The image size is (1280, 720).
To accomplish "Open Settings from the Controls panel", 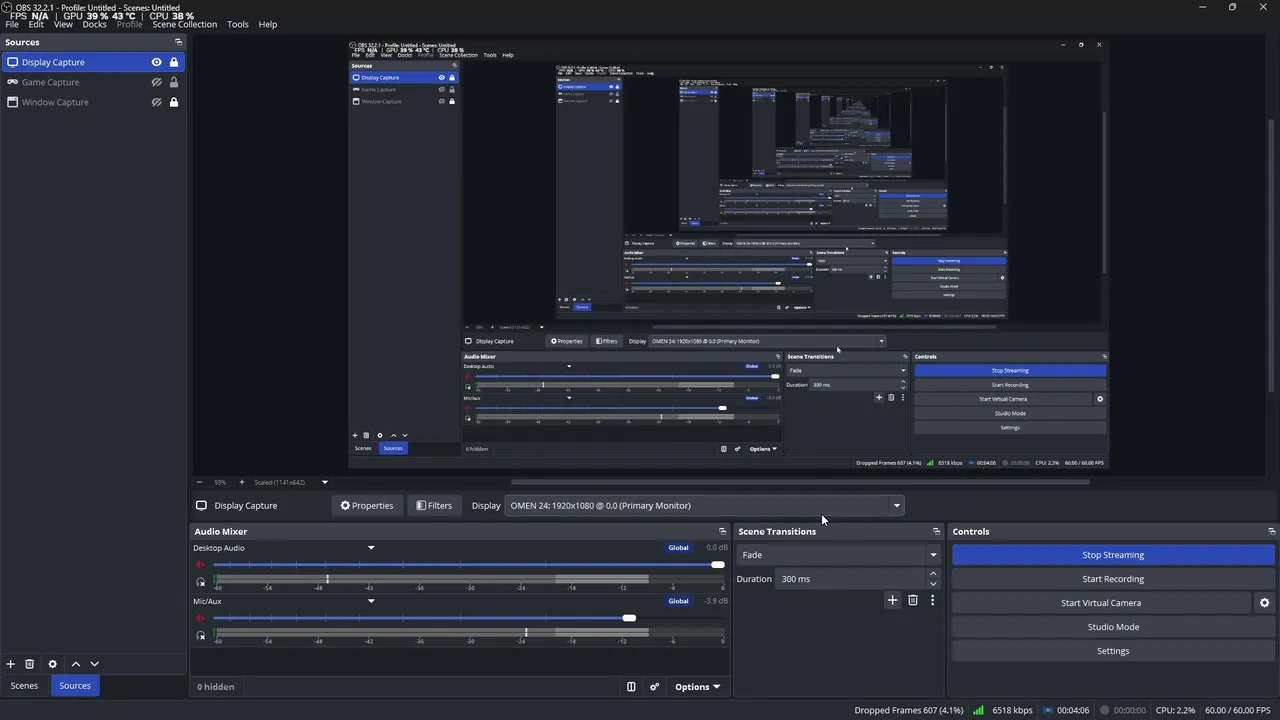I will [x=1113, y=651].
